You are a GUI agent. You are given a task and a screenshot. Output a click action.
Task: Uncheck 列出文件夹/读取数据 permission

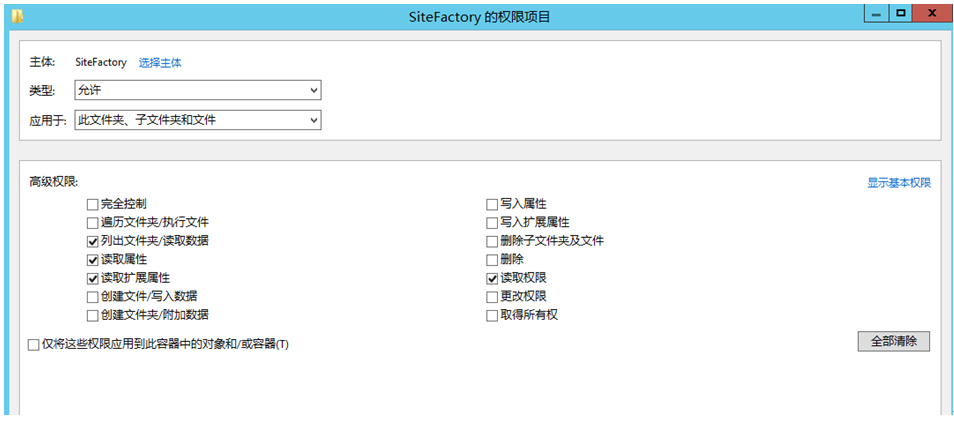coord(93,241)
